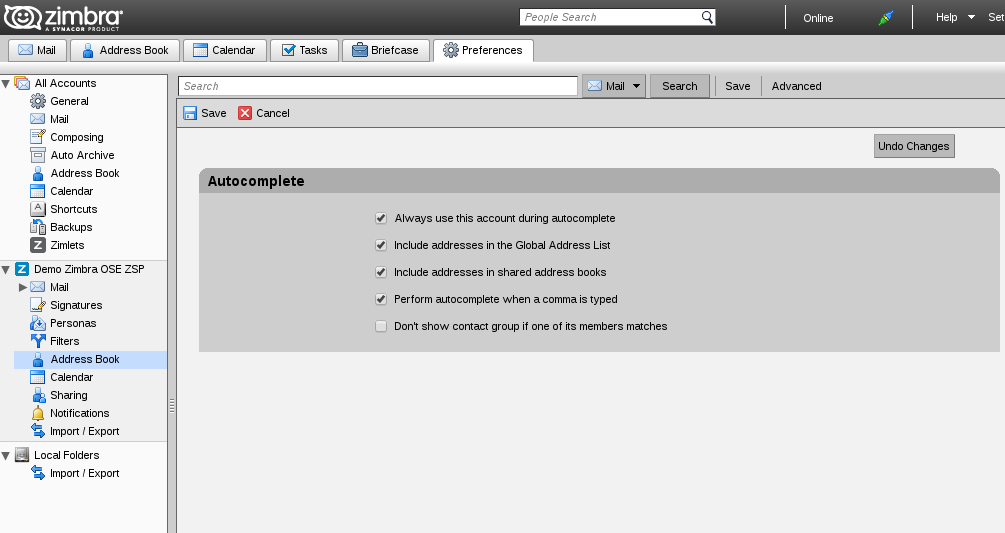Open Personas icon in account tree
The image size is (1005, 533).
[38, 323]
